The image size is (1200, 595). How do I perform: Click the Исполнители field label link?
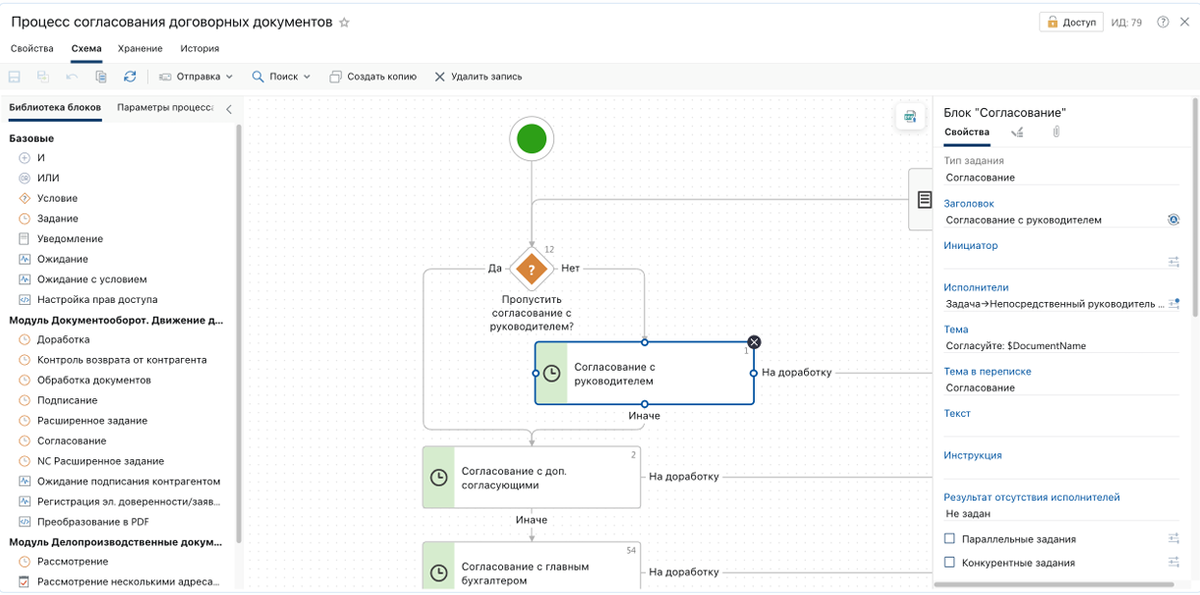(976, 287)
